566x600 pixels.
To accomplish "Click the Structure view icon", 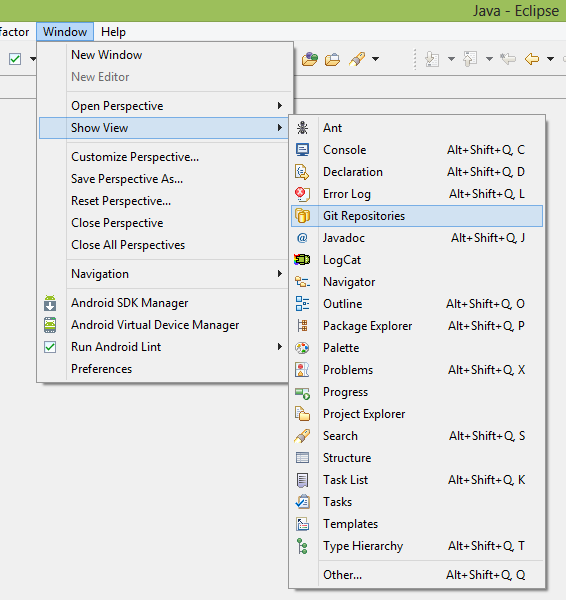I will click(302, 458).
